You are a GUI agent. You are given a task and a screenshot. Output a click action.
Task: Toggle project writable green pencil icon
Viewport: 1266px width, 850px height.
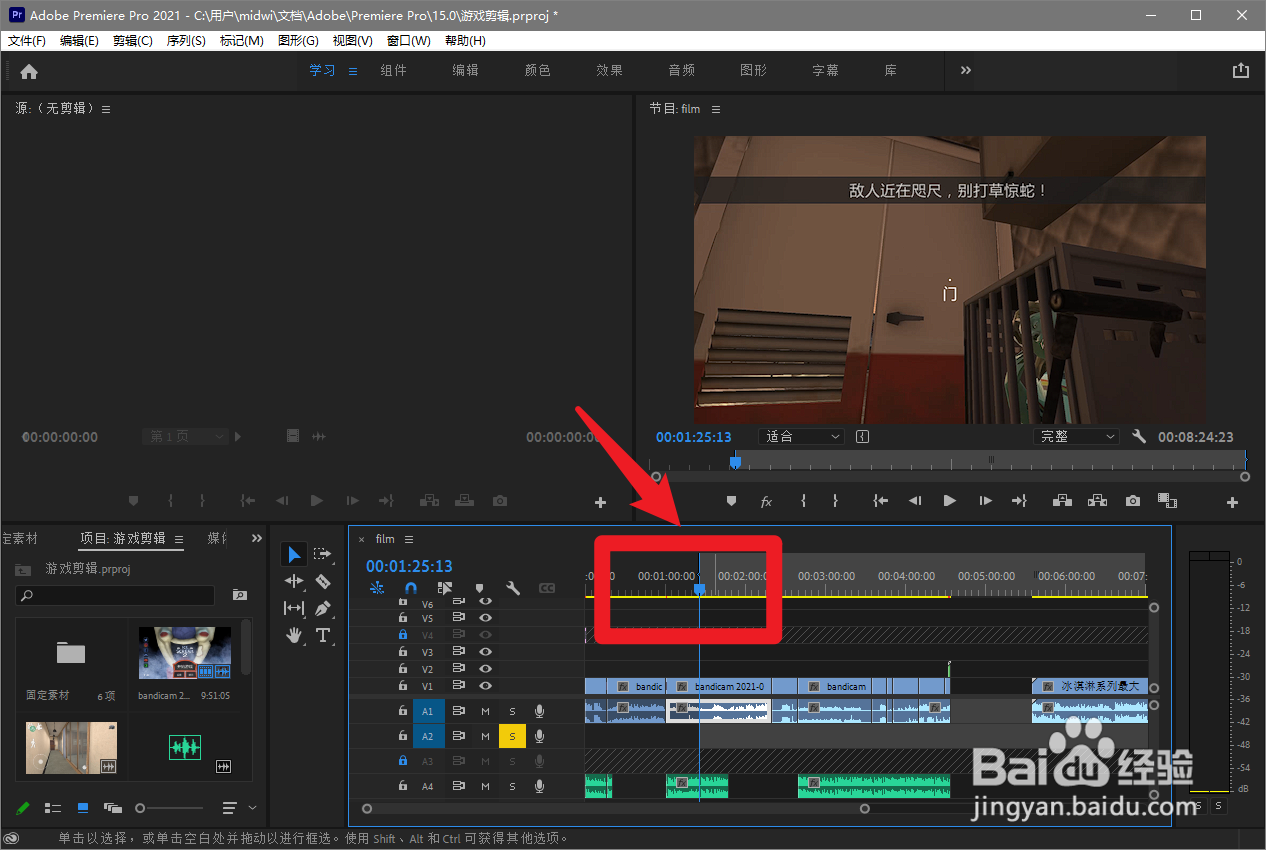(x=24, y=807)
